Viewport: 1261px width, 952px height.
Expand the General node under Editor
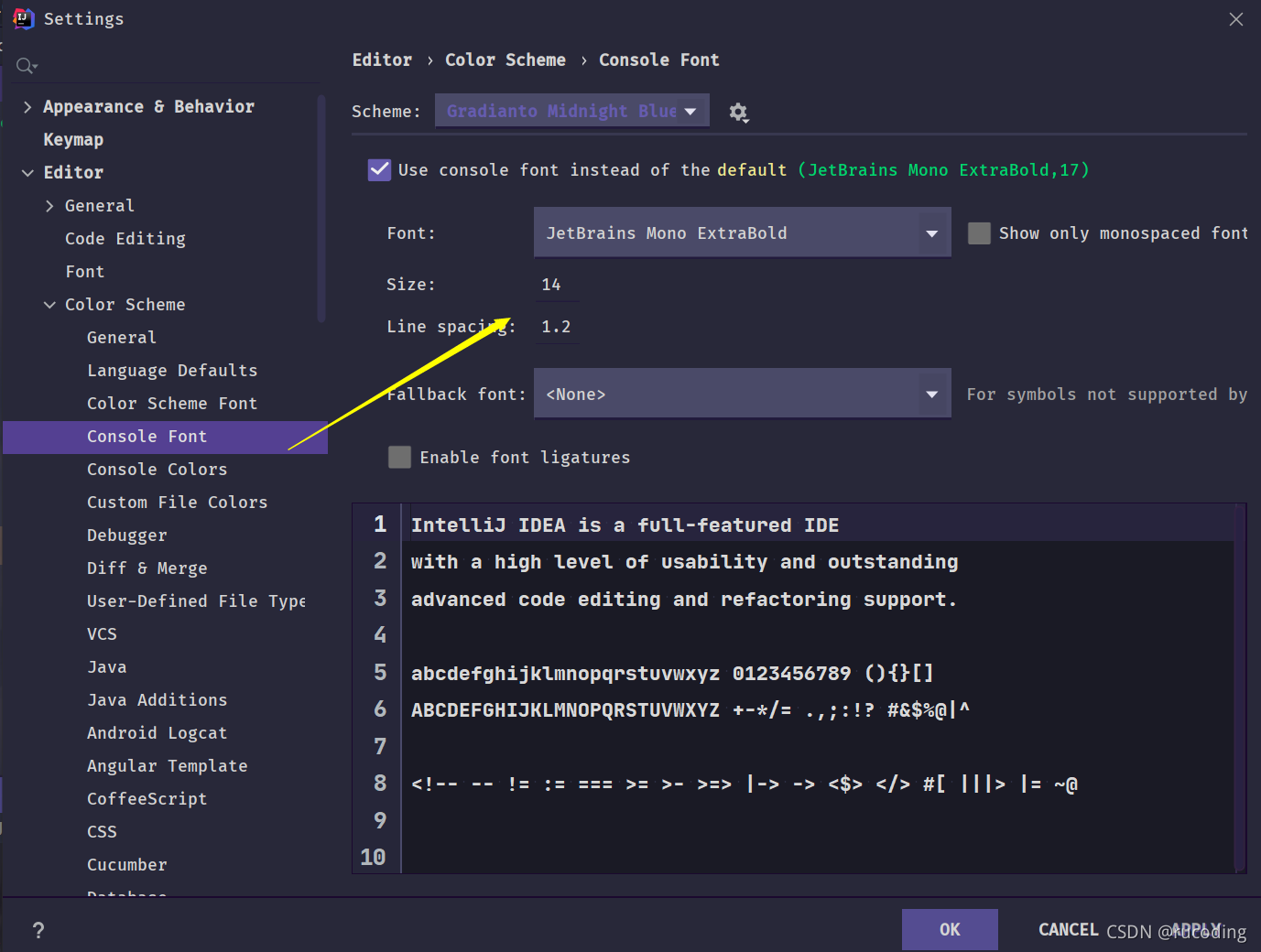[x=49, y=206]
